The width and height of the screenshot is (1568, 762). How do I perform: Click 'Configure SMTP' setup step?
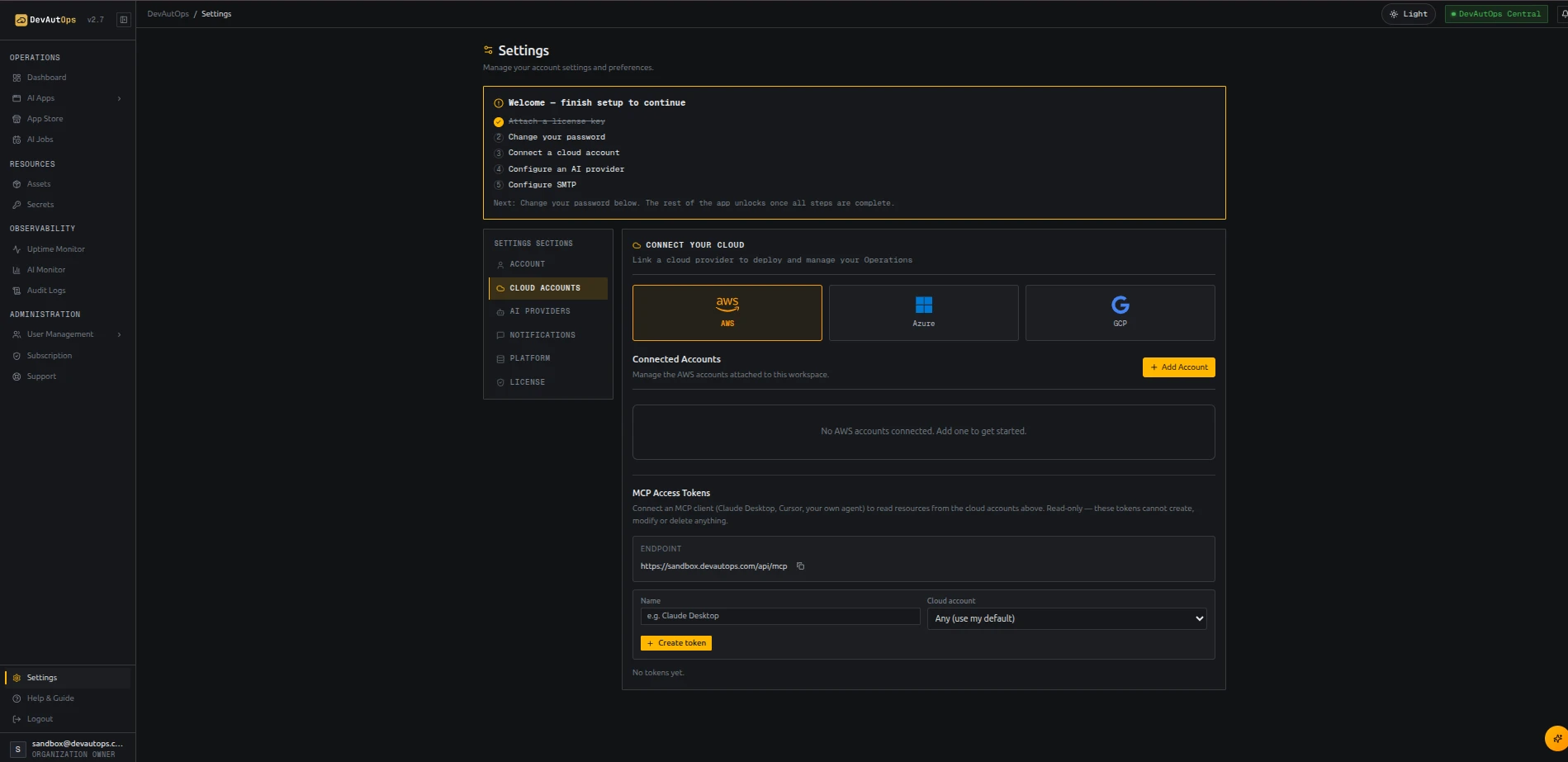pyautogui.click(x=542, y=185)
